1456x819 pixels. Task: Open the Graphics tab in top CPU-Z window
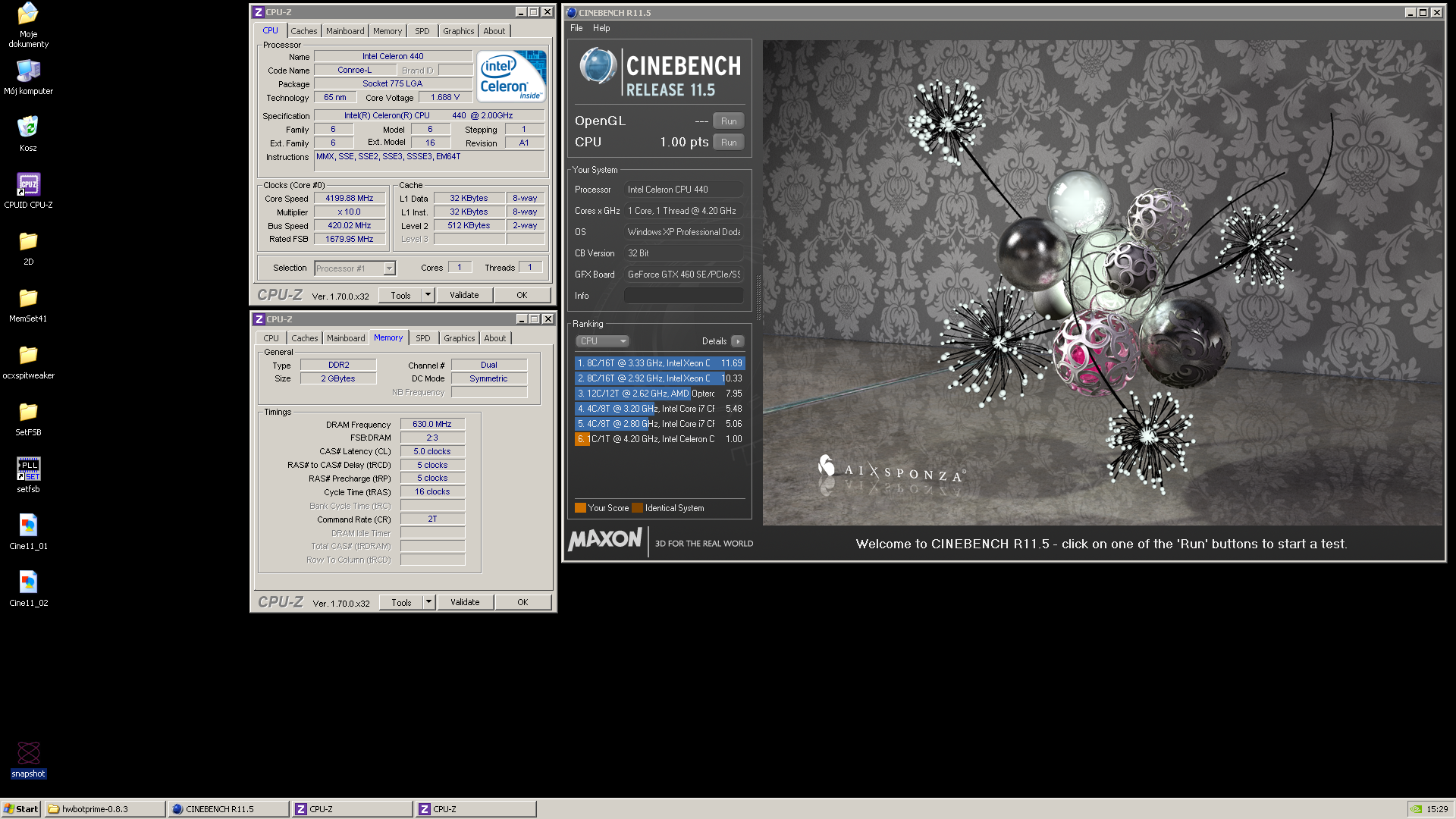459,31
